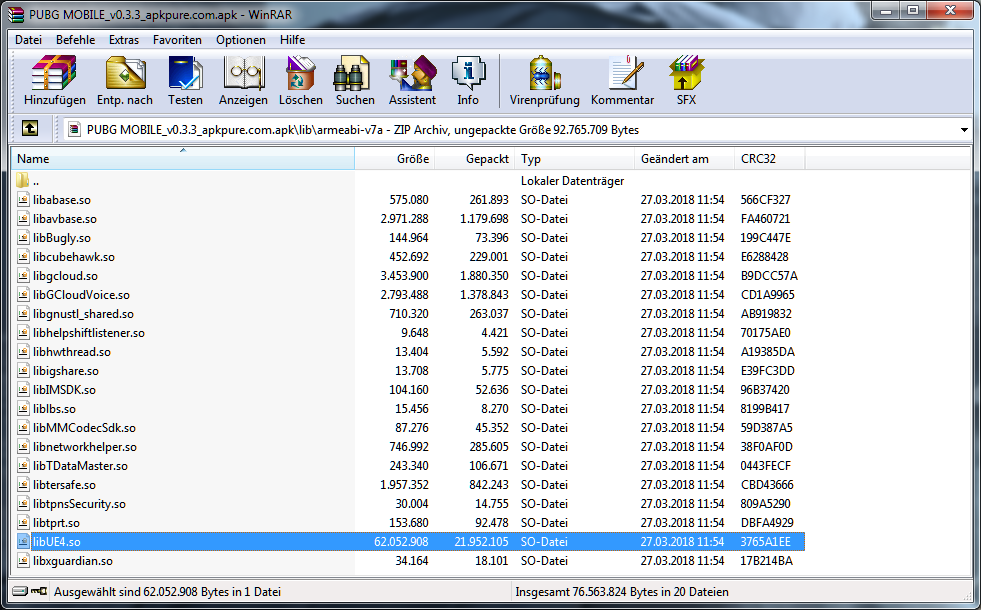Select the libTDataMaster.so file name
Image resolution: width=981 pixels, height=610 pixels.
click(80, 465)
